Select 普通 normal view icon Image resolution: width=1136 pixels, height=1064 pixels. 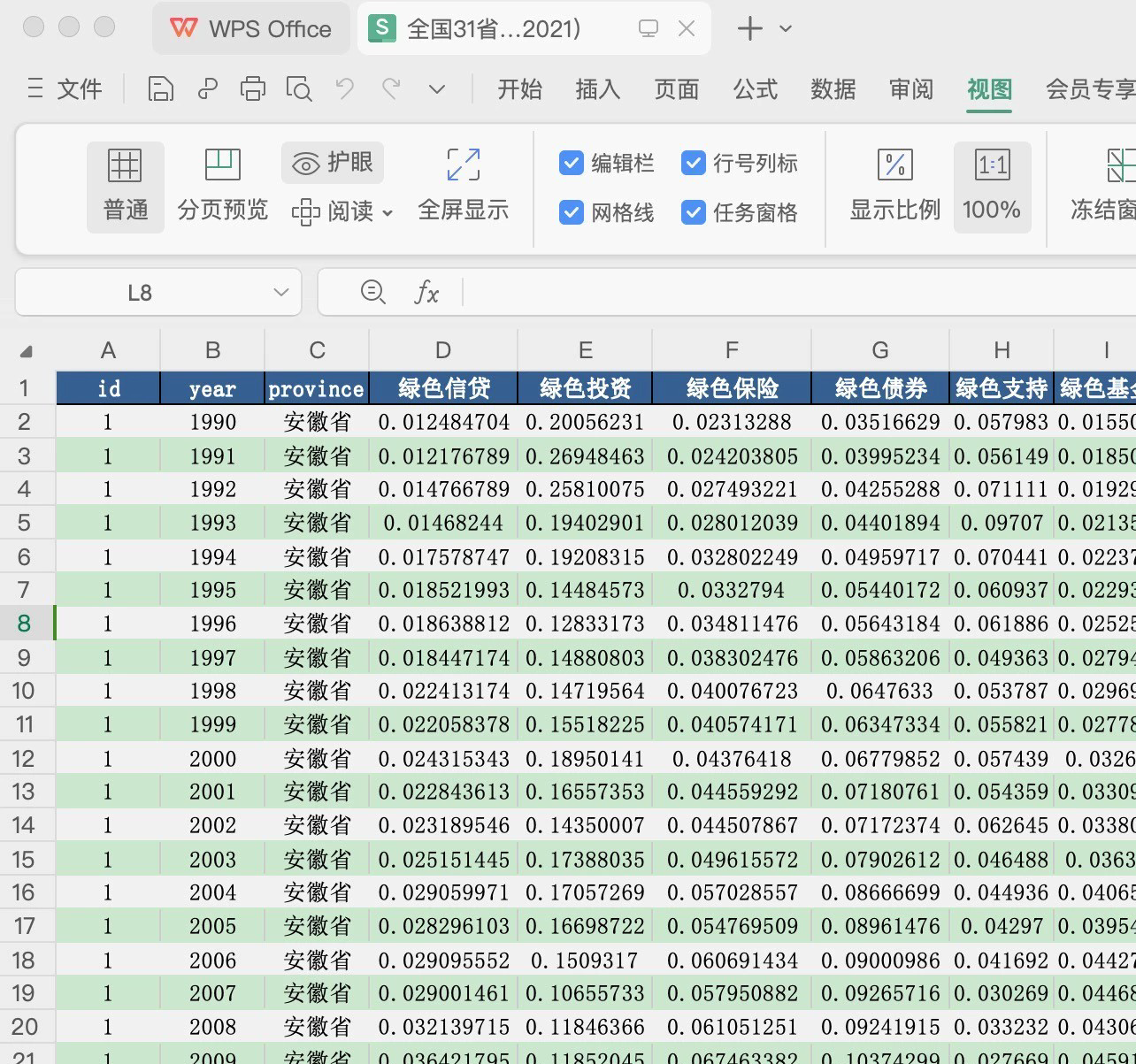(x=126, y=188)
